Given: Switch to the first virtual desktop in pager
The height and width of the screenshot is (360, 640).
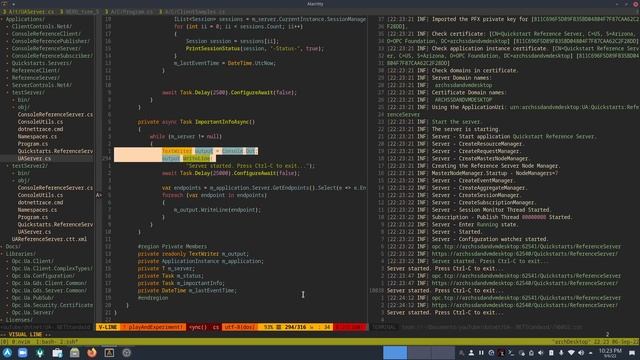Looking at the screenshot, I should point(395,353).
